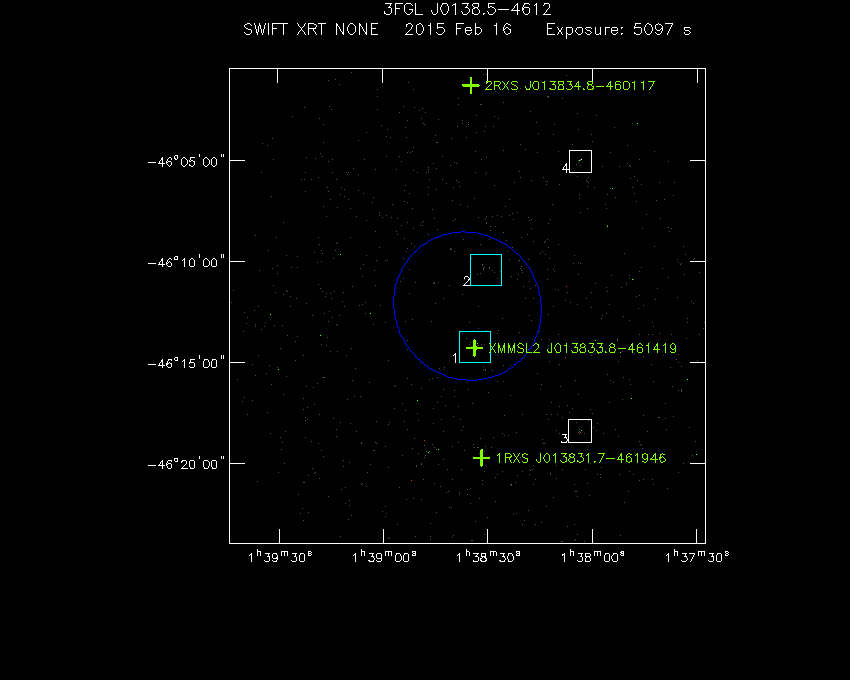Select source box number 1
The image size is (850, 680).
tap(475, 347)
